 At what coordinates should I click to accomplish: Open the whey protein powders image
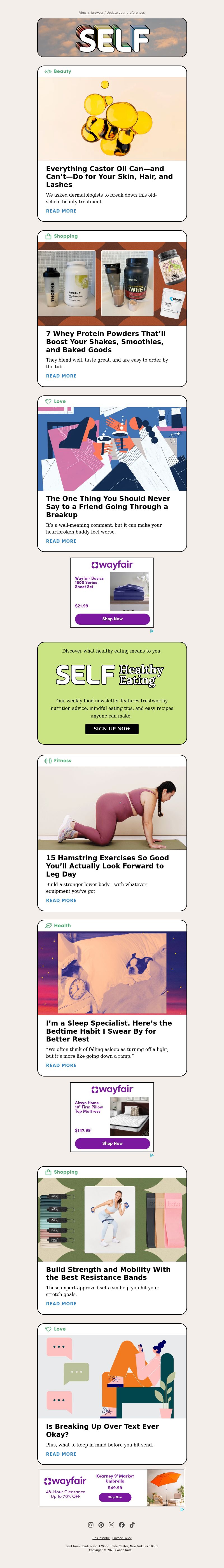tap(112, 284)
